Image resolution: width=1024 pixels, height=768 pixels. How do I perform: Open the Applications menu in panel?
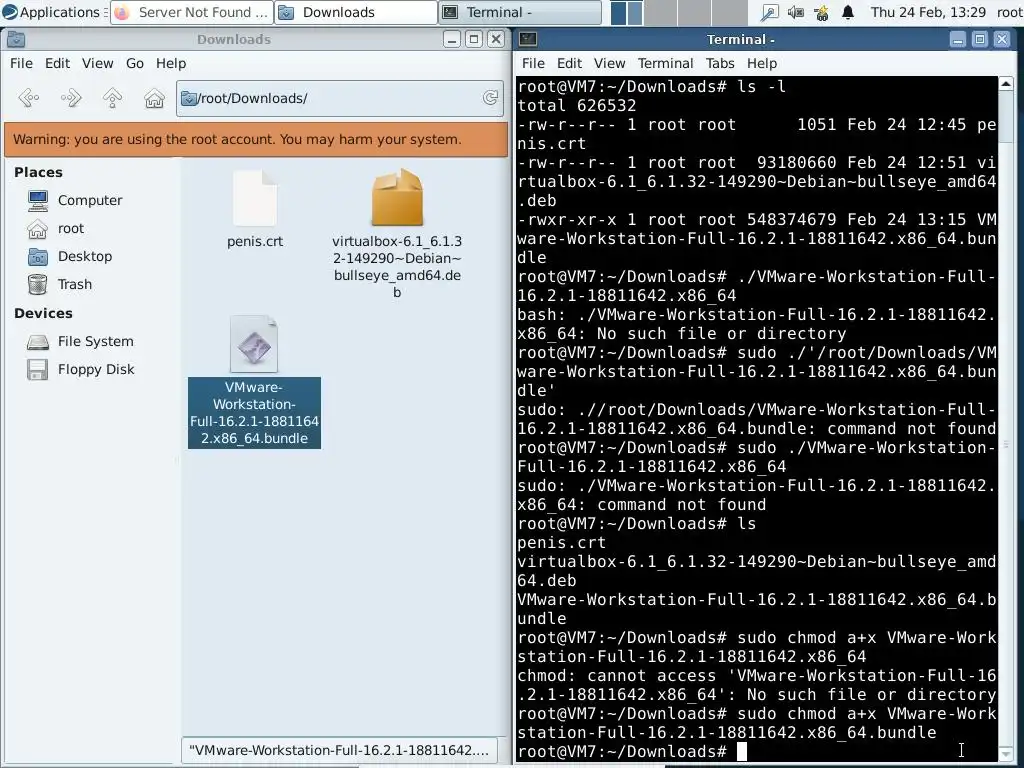pos(52,12)
